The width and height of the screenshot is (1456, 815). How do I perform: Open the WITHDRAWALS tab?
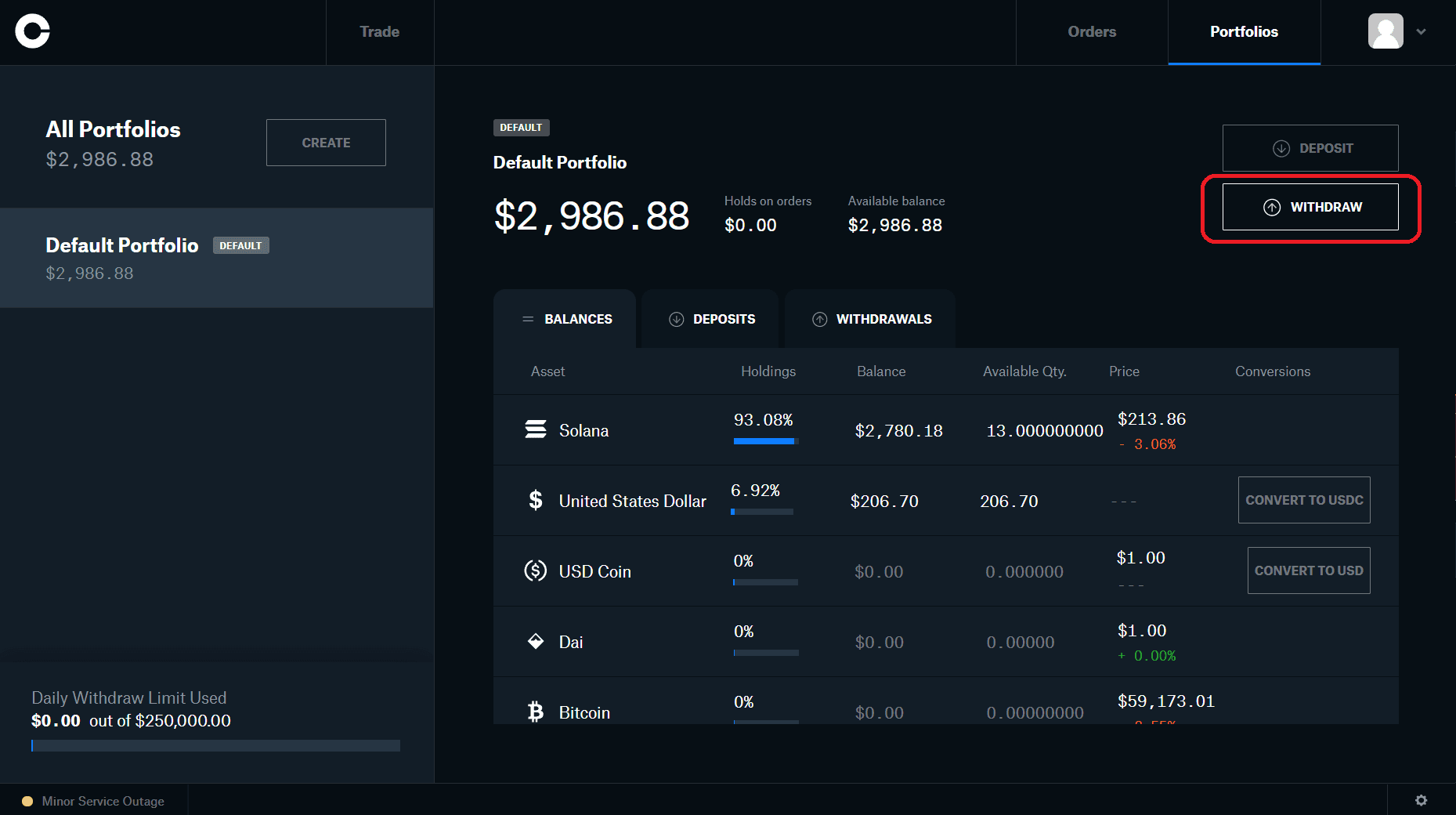[x=870, y=319]
